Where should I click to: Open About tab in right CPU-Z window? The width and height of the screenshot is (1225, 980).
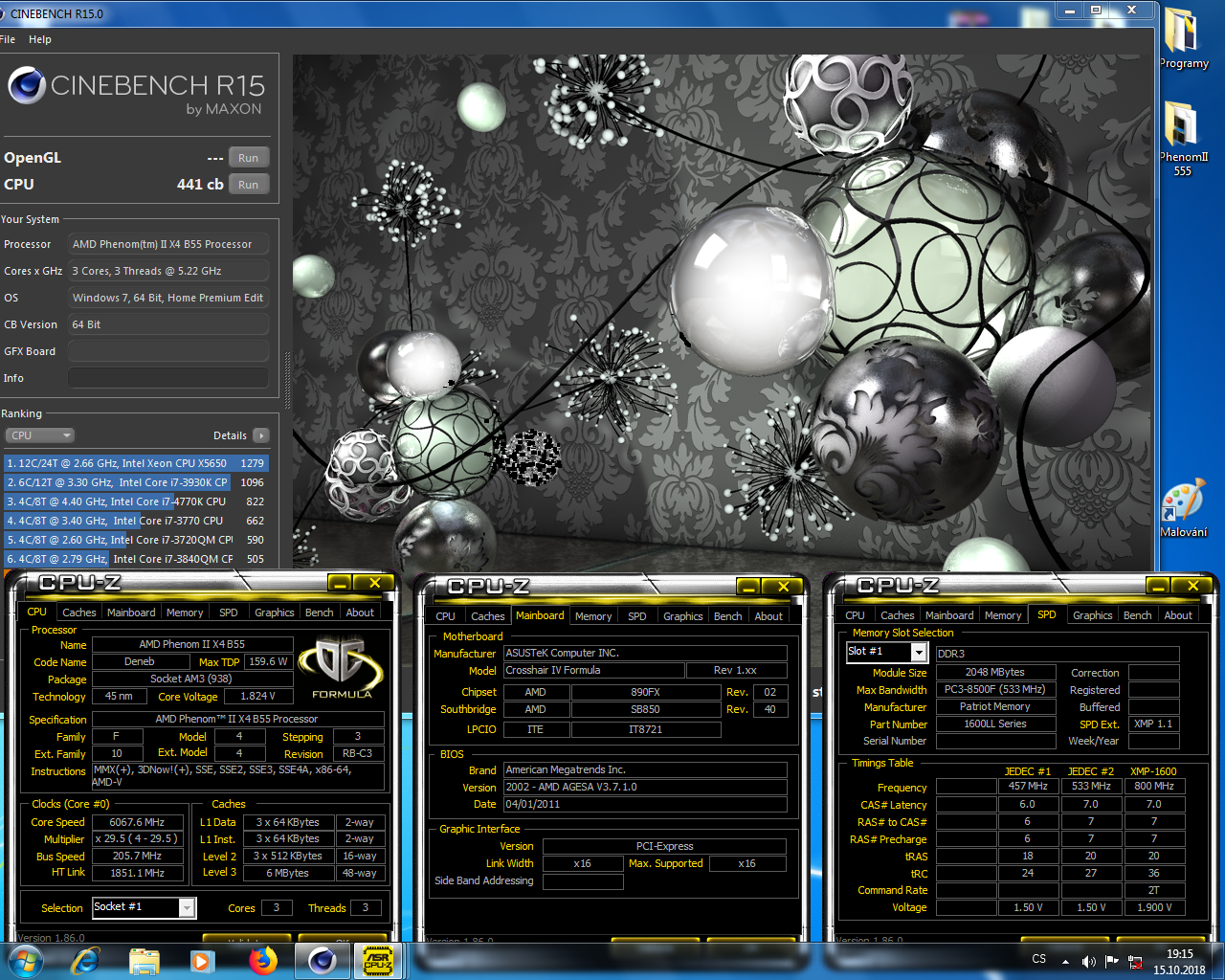1178,615
